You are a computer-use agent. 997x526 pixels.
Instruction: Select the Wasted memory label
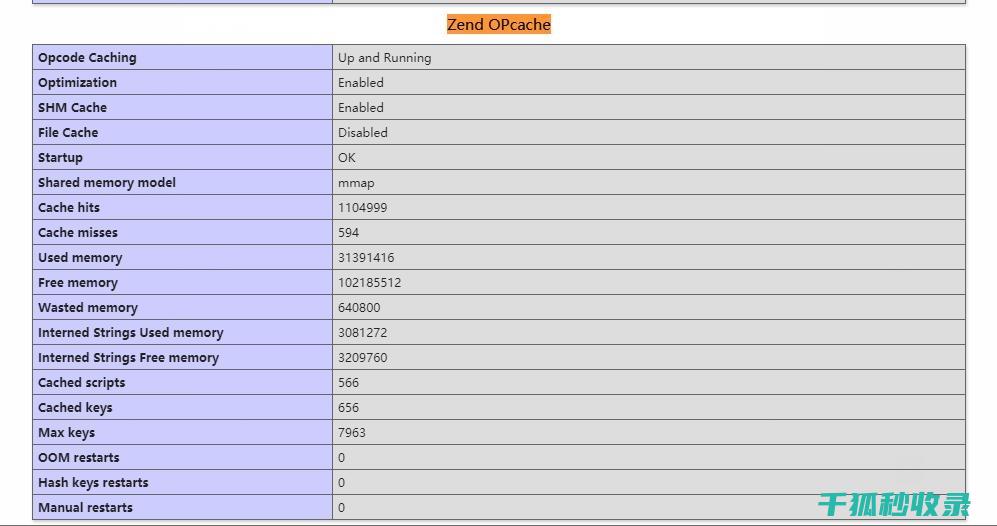point(88,308)
